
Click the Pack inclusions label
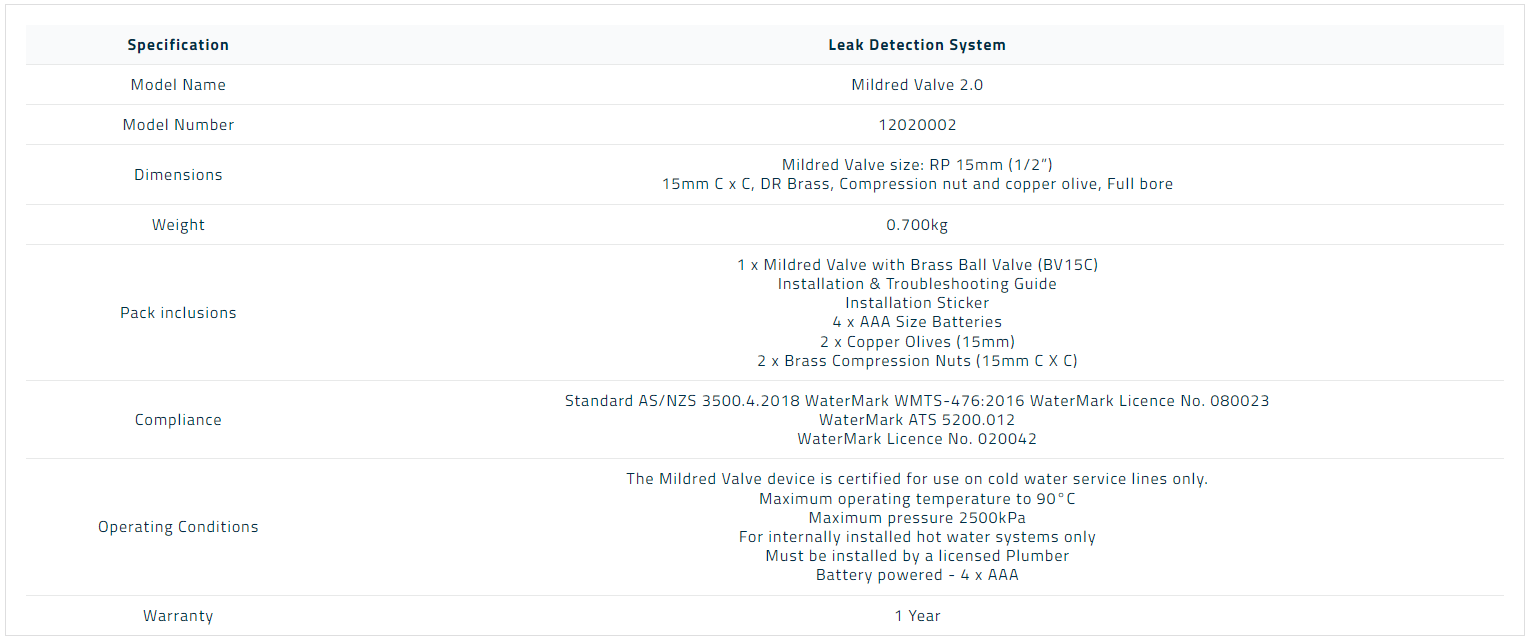pos(178,313)
